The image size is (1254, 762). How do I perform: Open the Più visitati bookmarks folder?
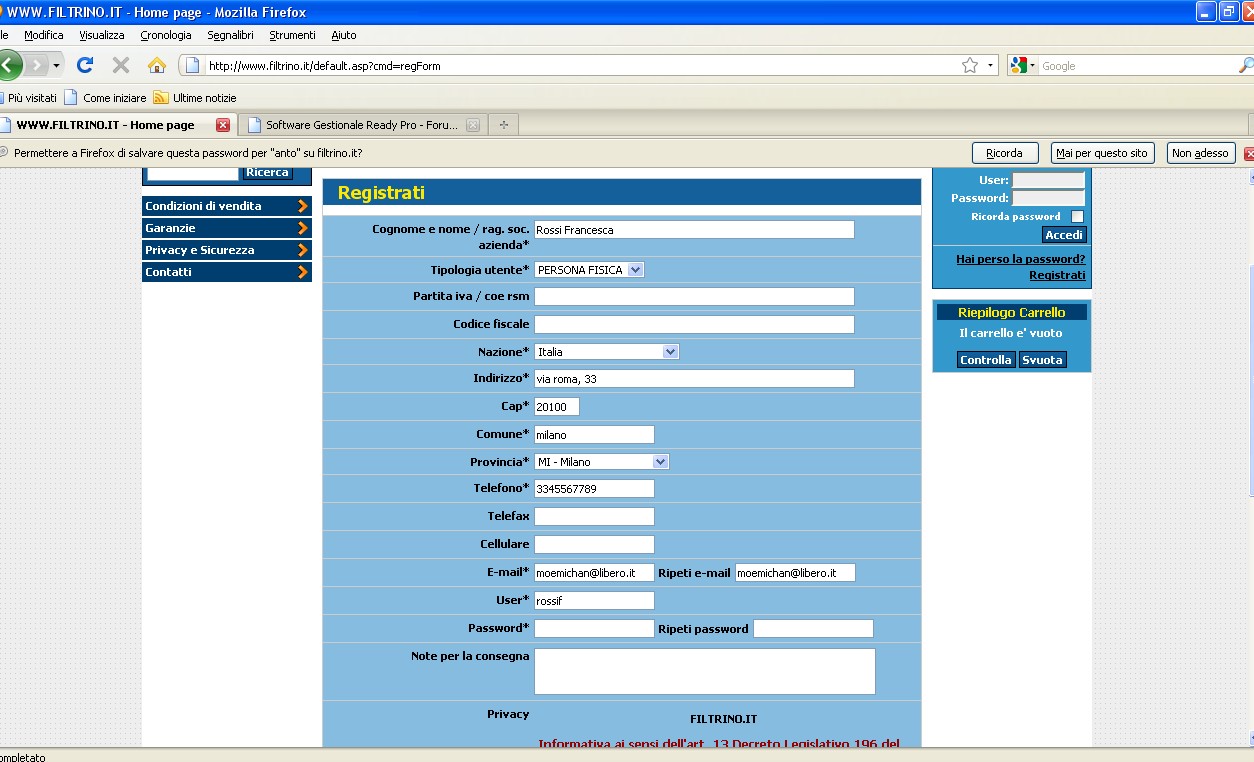[29, 98]
